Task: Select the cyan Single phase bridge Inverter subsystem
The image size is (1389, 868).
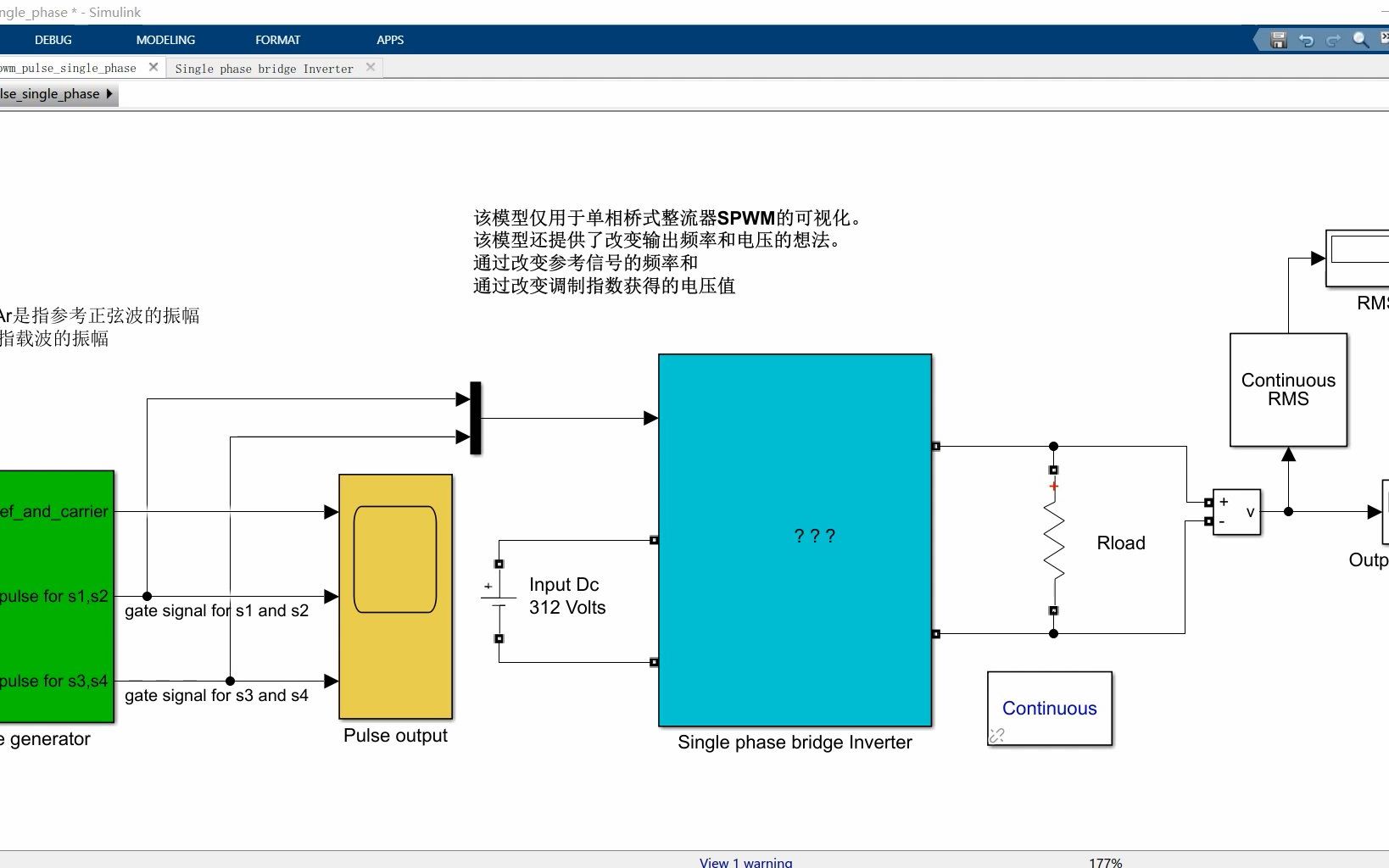Action: point(795,538)
